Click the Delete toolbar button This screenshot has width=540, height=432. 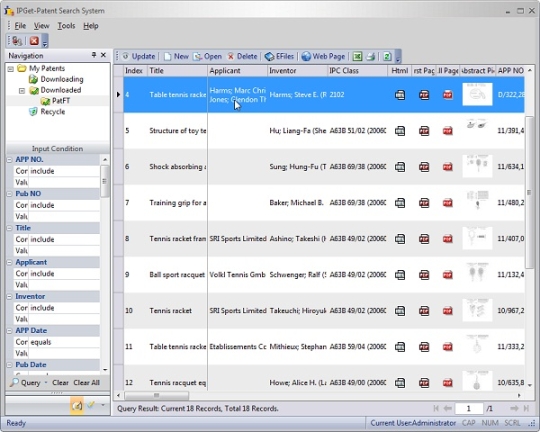242,56
